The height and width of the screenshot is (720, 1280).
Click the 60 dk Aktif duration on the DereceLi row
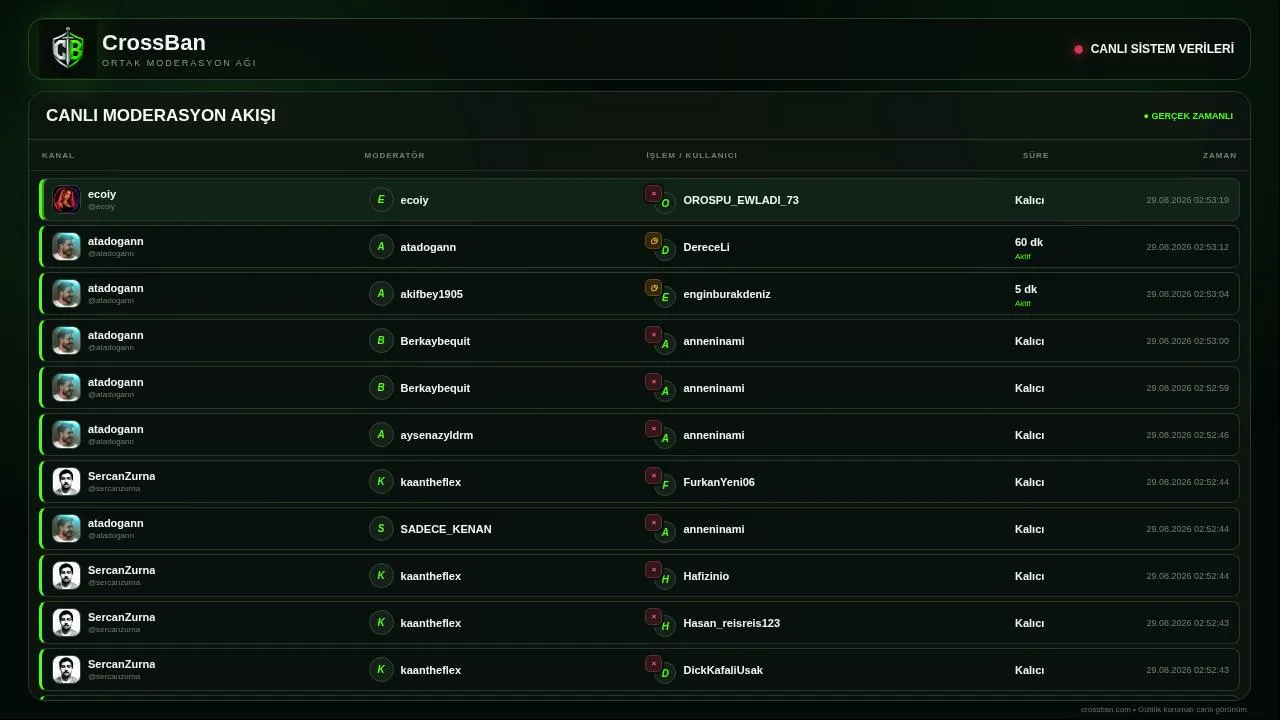point(1029,247)
